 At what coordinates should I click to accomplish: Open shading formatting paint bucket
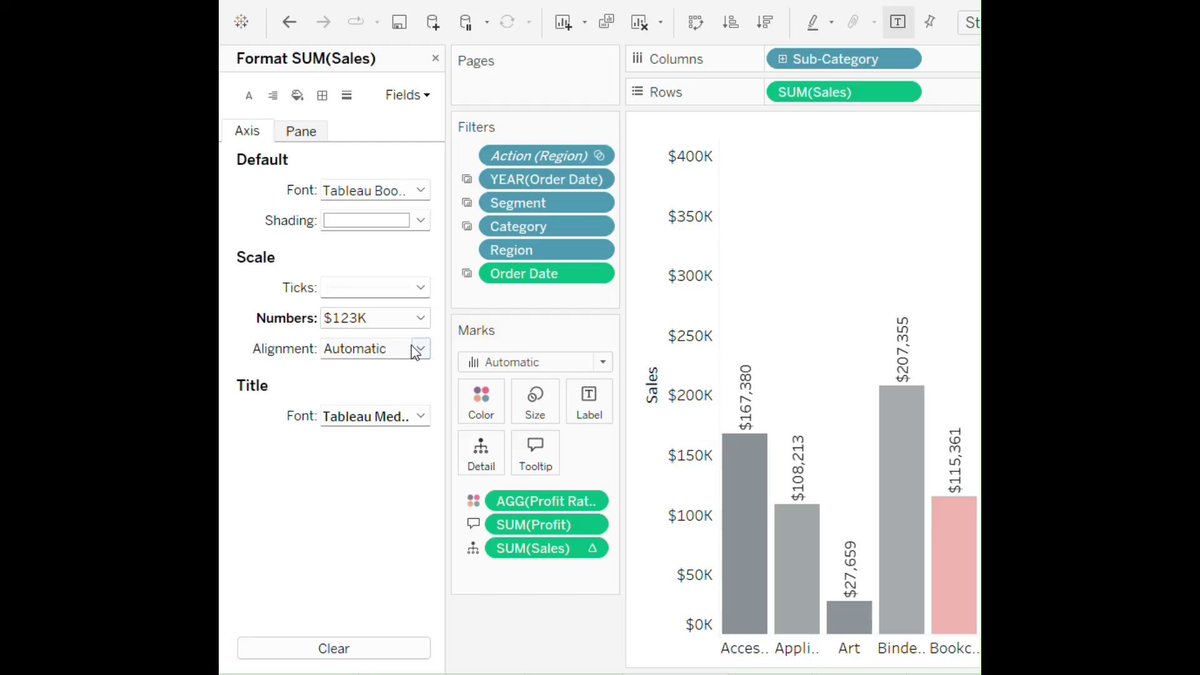pos(297,96)
